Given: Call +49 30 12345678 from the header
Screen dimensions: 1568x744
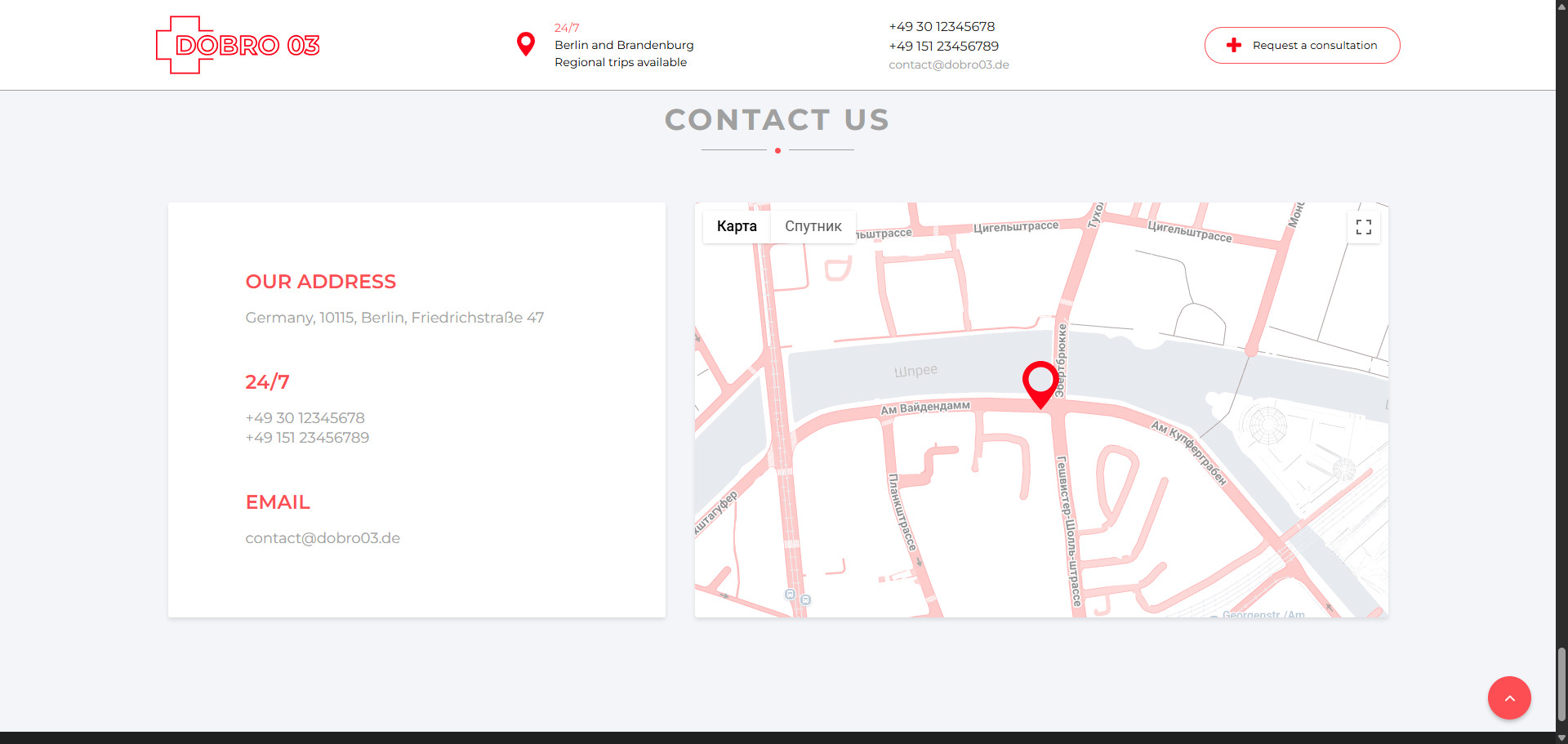Looking at the screenshot, I should click(x=942, y=27).
